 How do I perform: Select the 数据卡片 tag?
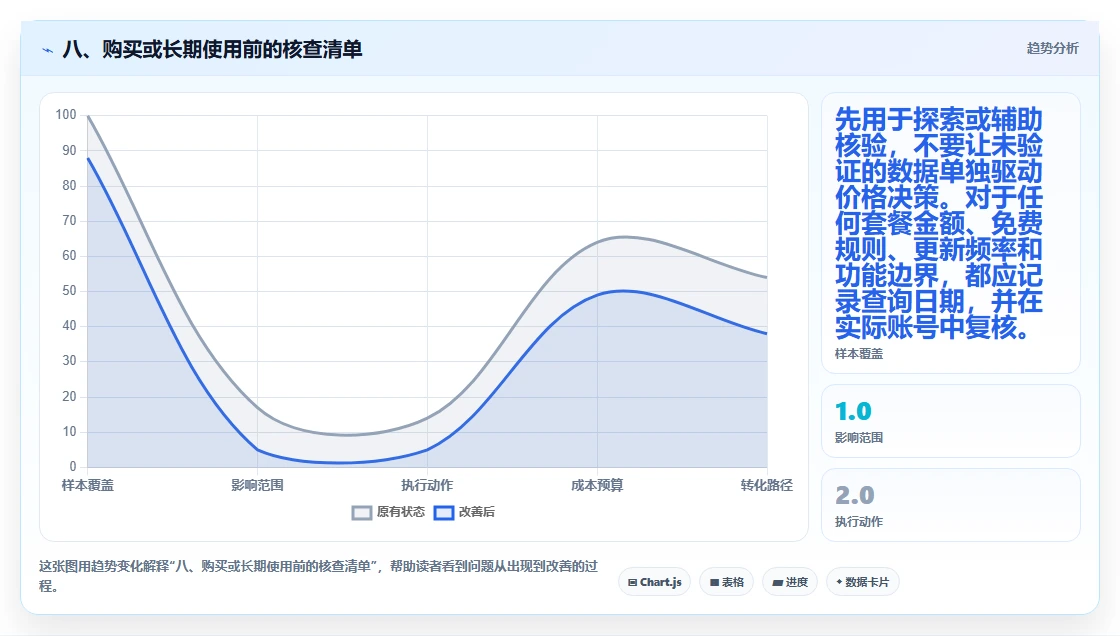pyautogui.click(x=863, y=582)
